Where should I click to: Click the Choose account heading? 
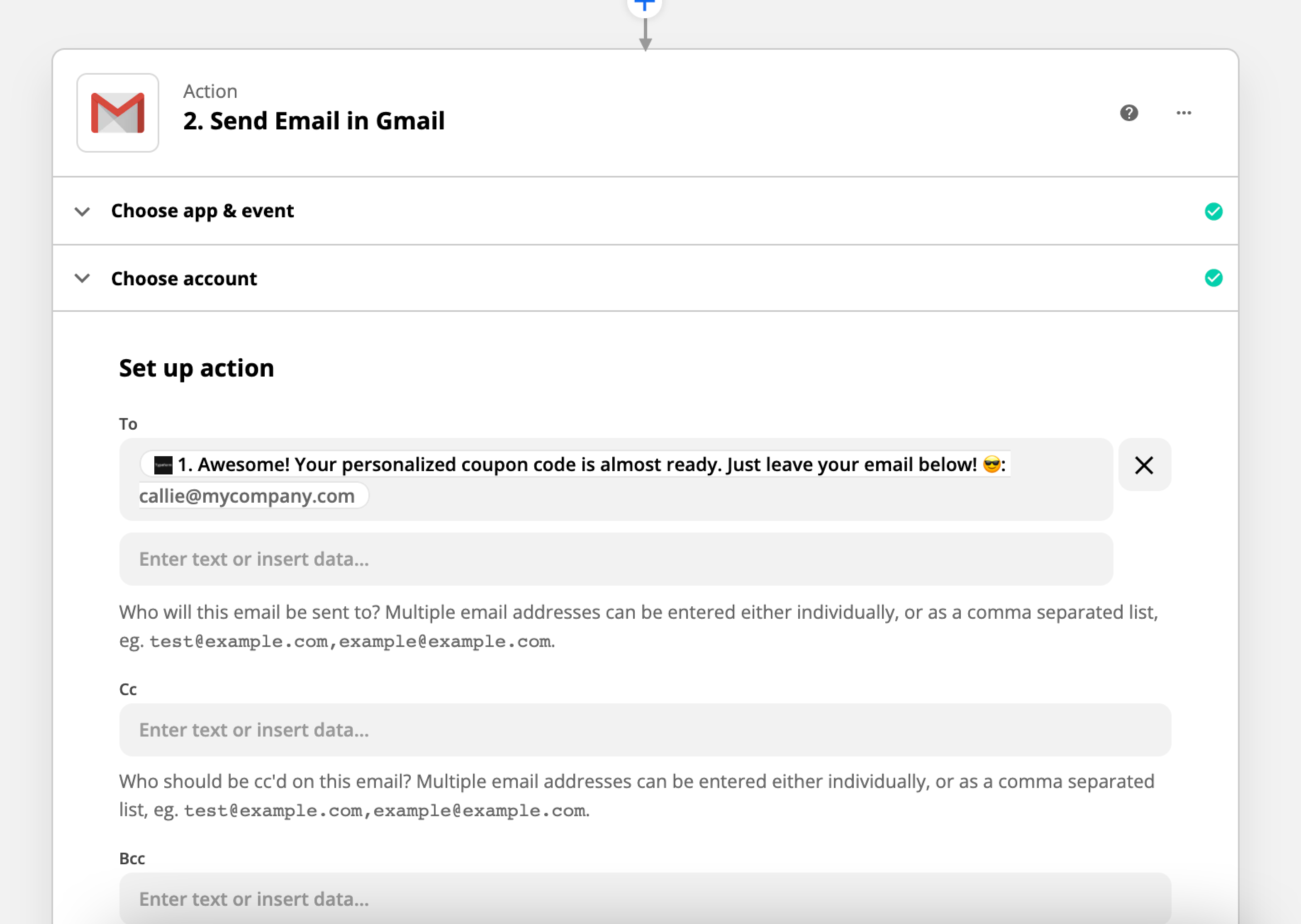(184, 279)
